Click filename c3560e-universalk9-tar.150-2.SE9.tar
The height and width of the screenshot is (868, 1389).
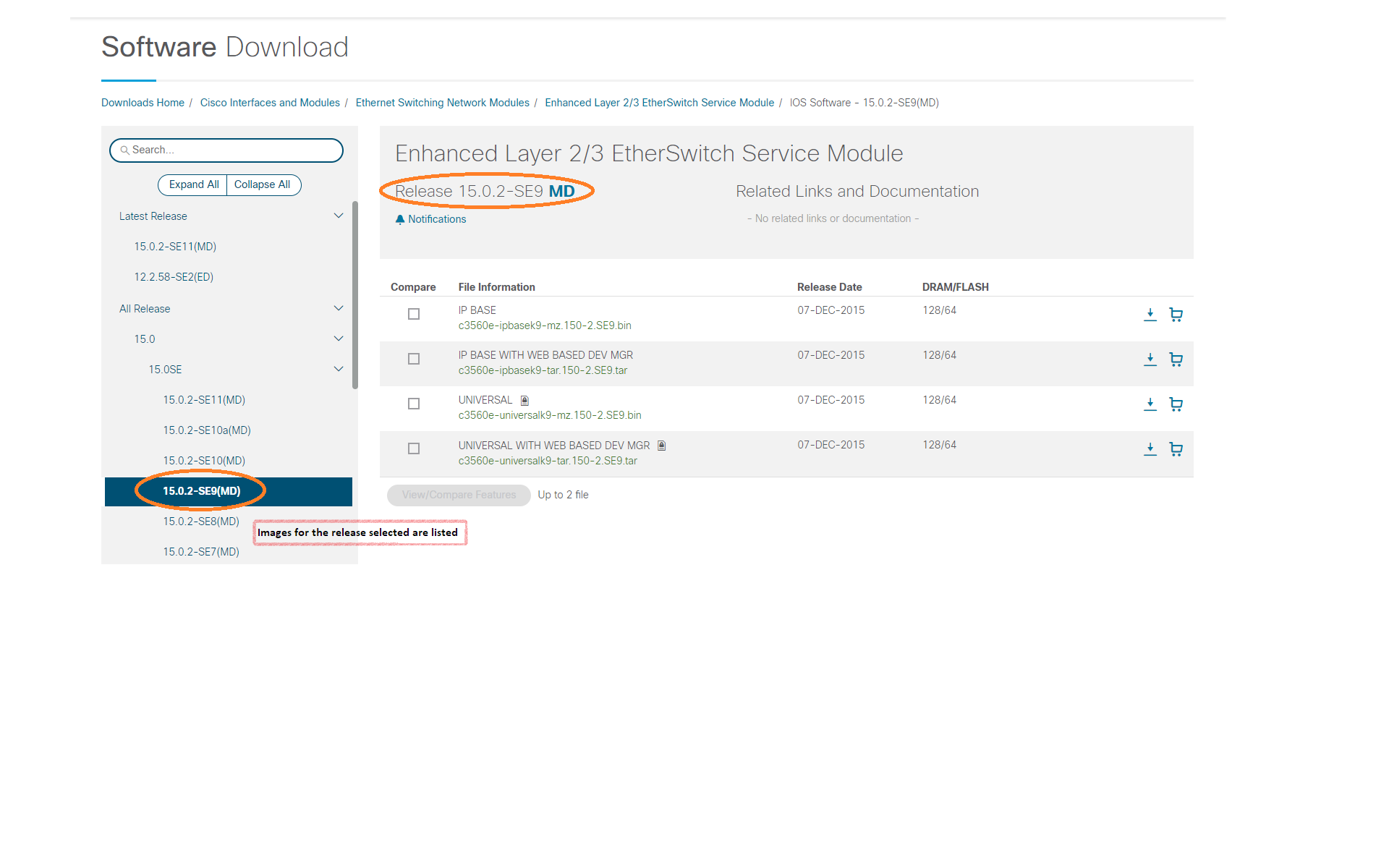[548, 461]
